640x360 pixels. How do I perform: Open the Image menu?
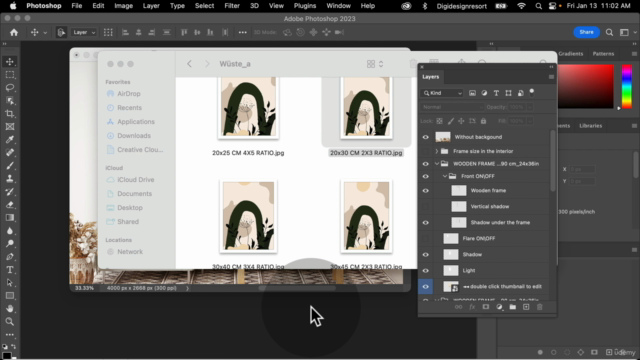click(123, 6)
